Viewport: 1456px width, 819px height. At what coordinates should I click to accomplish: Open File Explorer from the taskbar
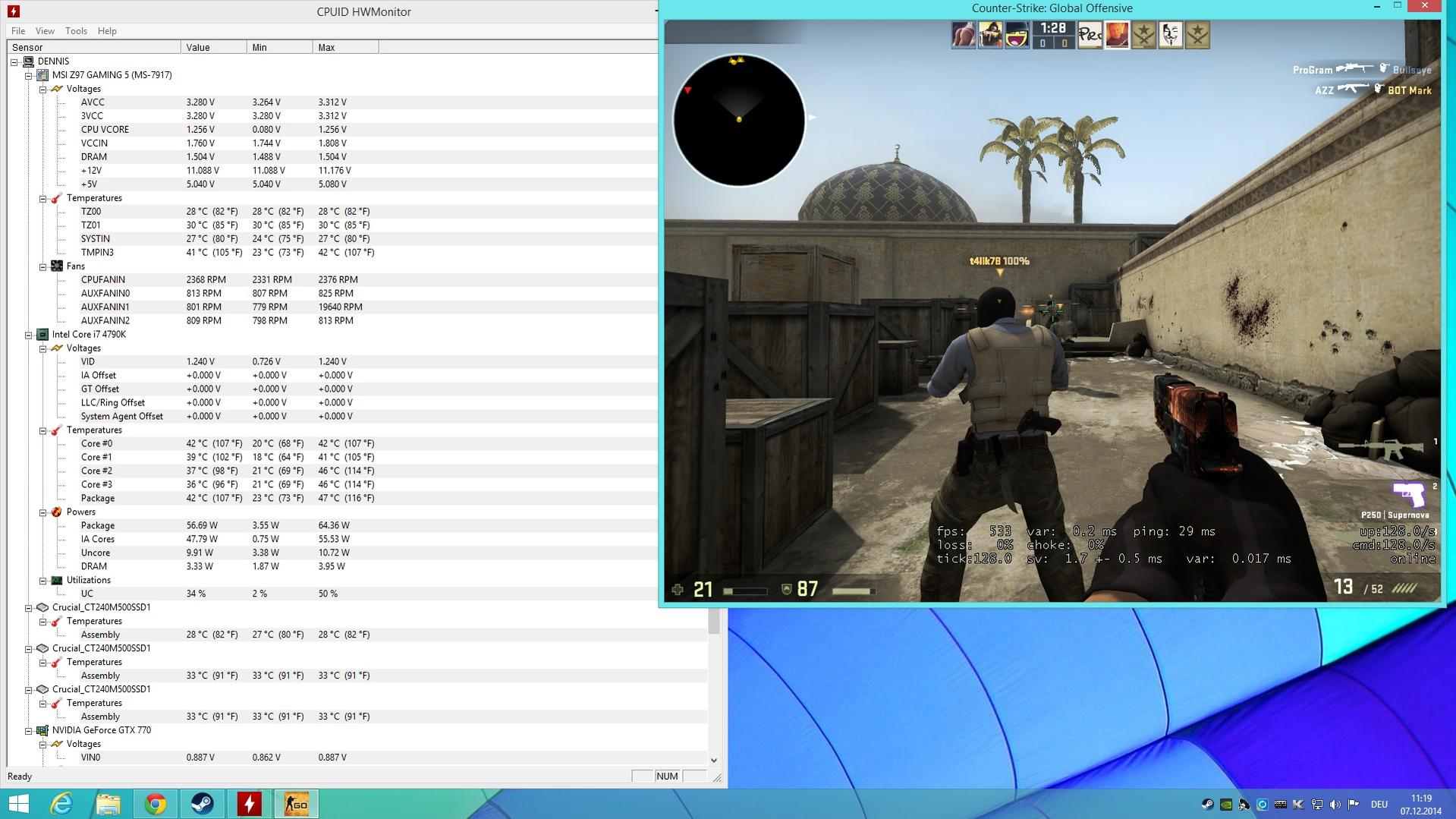pyautogui.click(x=108, y=803)
